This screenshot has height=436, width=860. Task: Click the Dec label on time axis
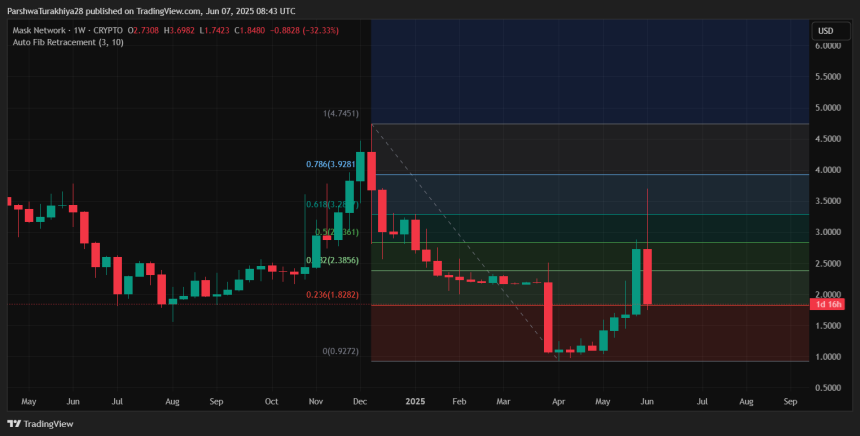358,401
